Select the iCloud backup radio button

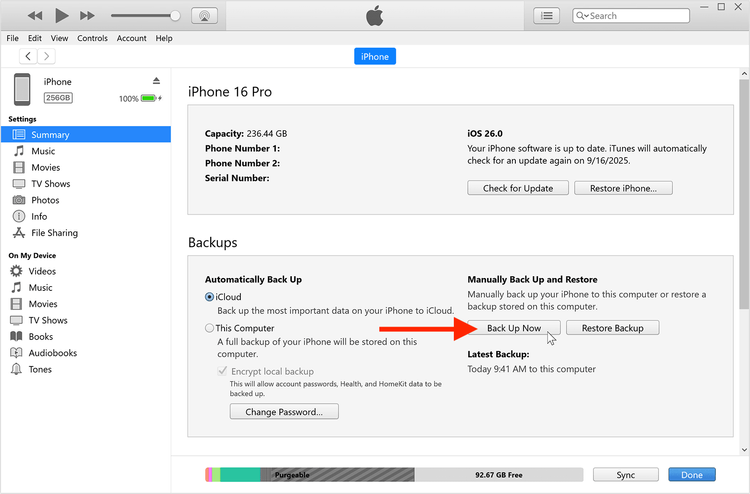[209, 297]
